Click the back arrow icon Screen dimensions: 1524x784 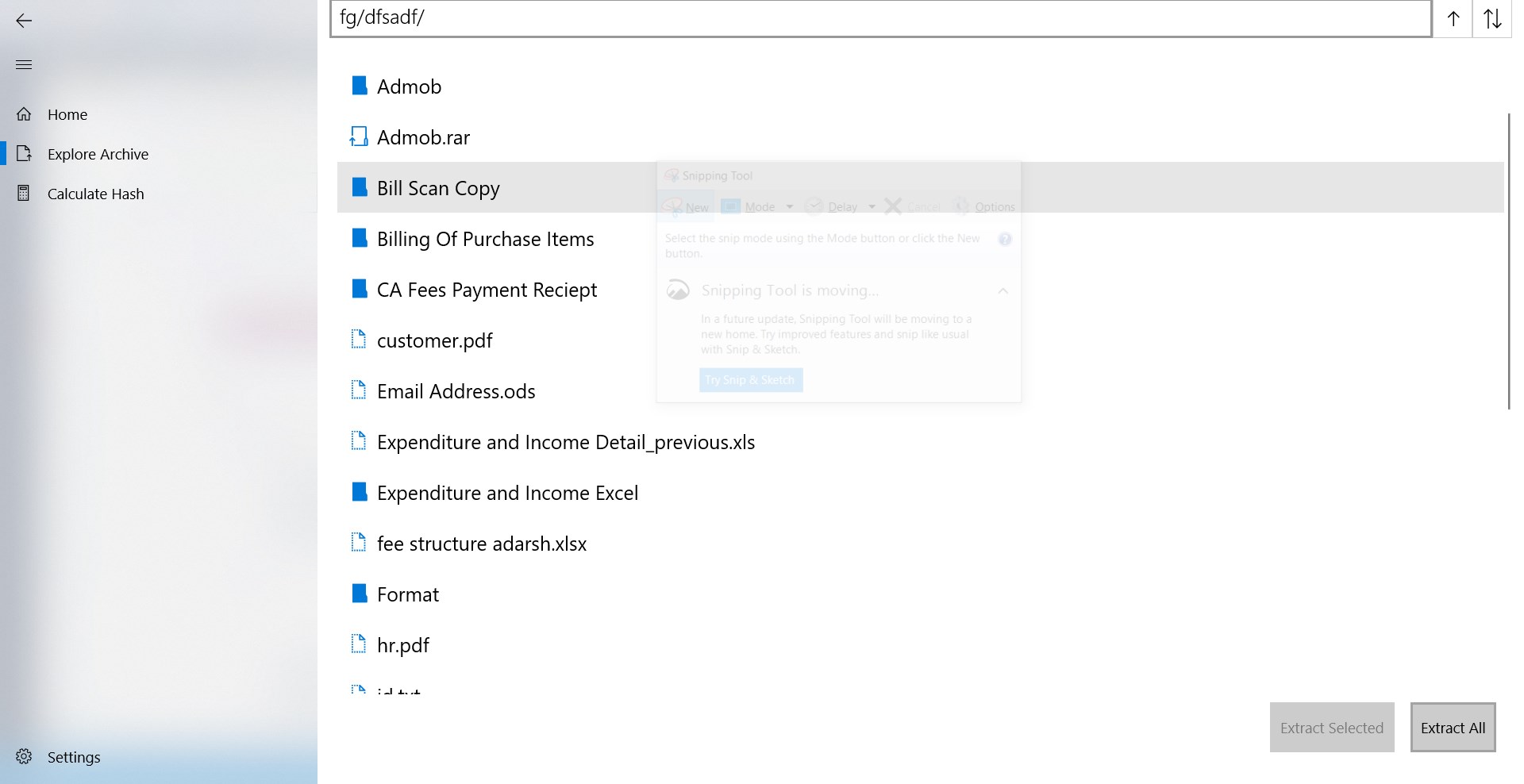click(x=24, y=21)
